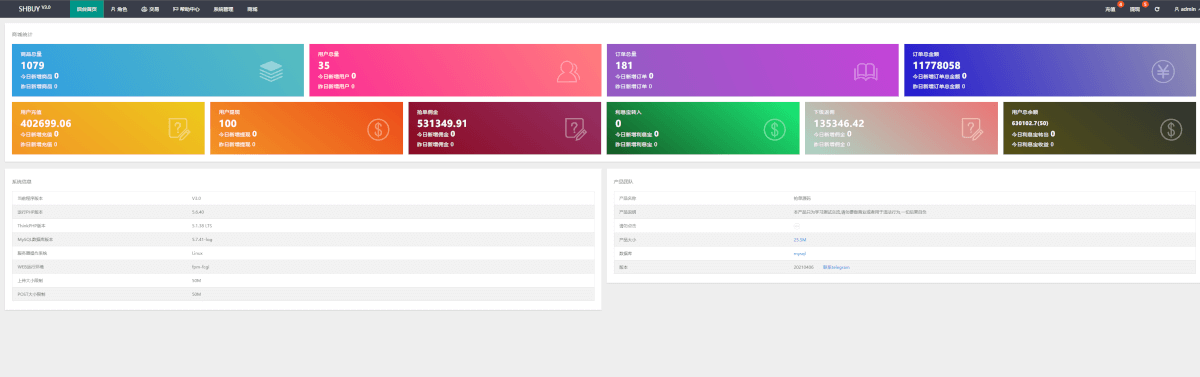Click the fpm-fcgi runtime value
Screen dimensions: 1200x377
coord(200,268)
